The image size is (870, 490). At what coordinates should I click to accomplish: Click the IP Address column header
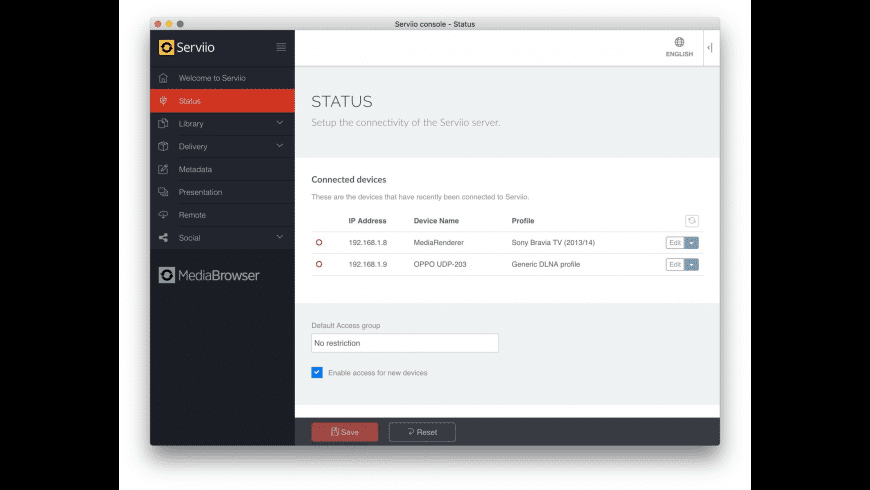[x=367, y=221]
